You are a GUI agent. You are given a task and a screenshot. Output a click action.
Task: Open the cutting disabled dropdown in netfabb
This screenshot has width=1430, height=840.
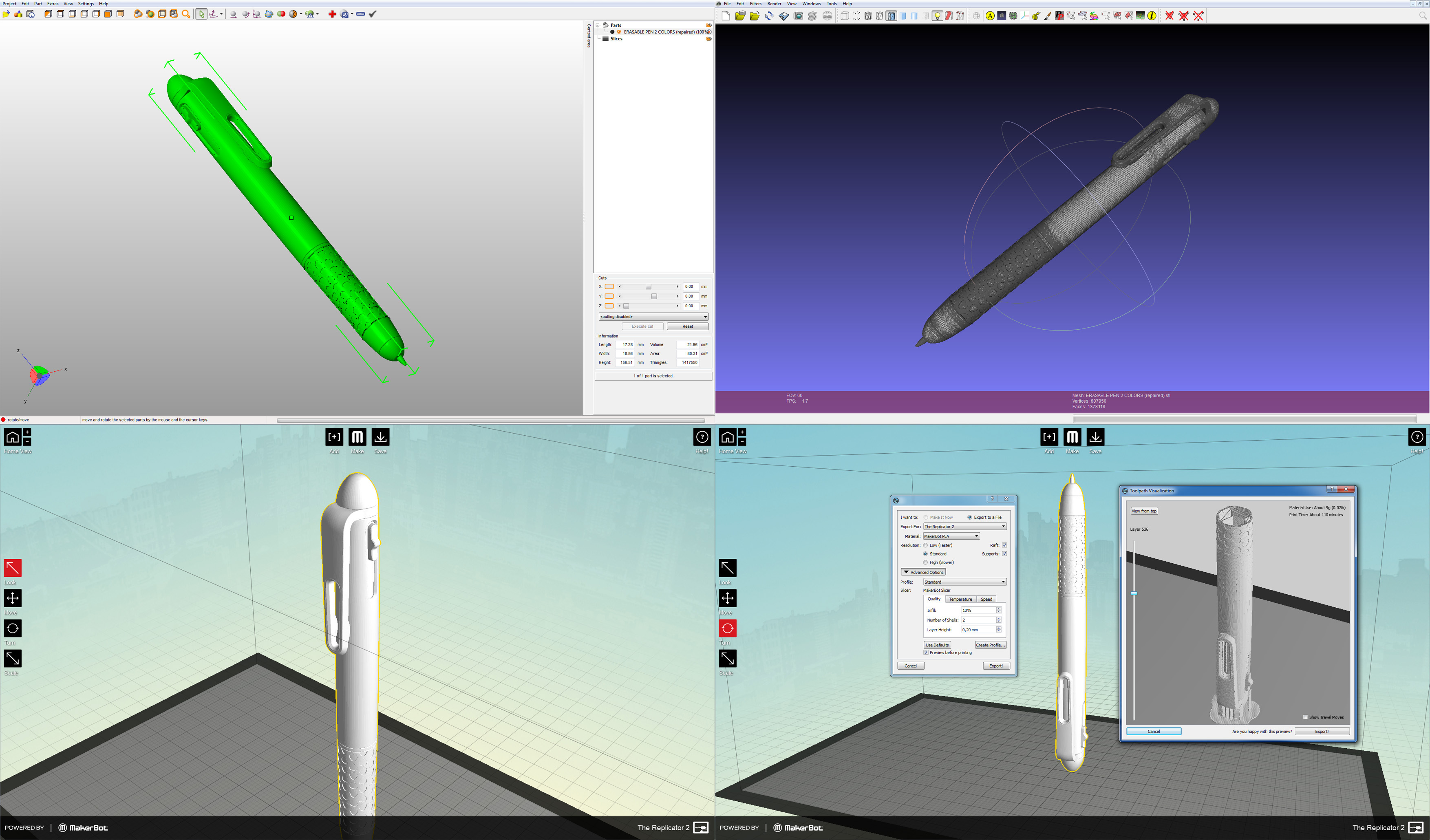point(653,317)
